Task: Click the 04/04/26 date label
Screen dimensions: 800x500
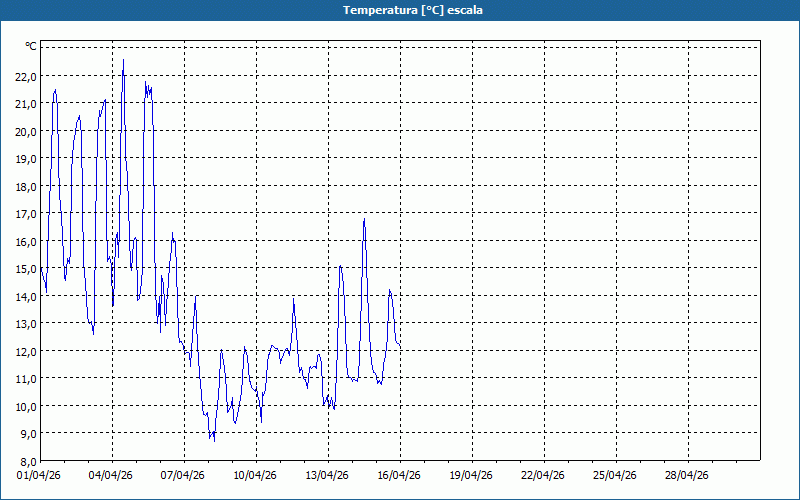Action: (x=112, y=475)
